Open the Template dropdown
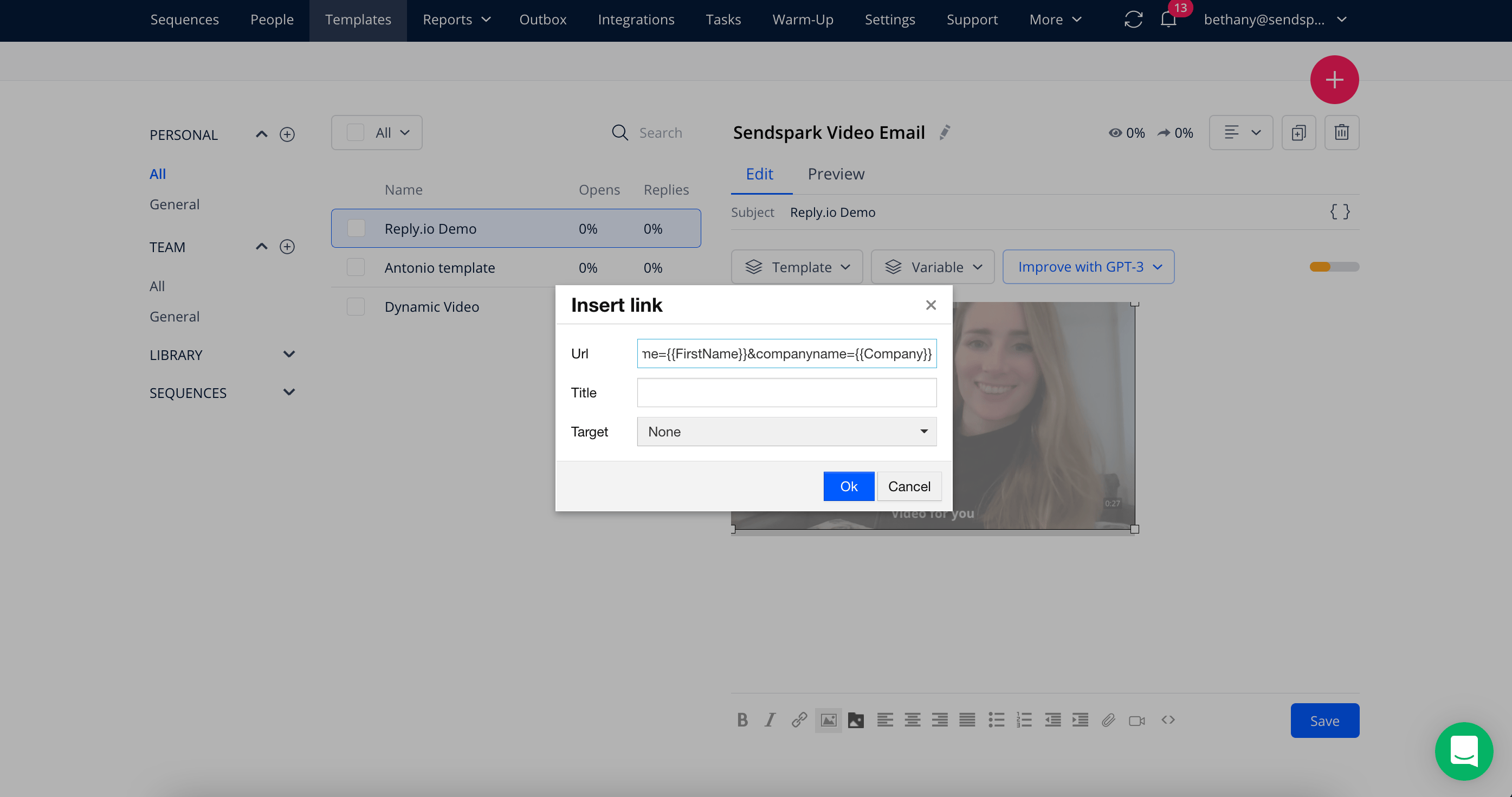1512x797 pixels. (x=797, y=267)
